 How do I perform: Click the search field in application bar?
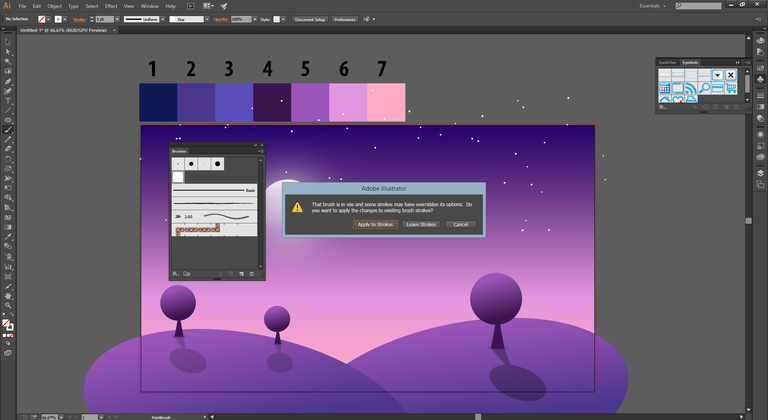click(698, 6)
